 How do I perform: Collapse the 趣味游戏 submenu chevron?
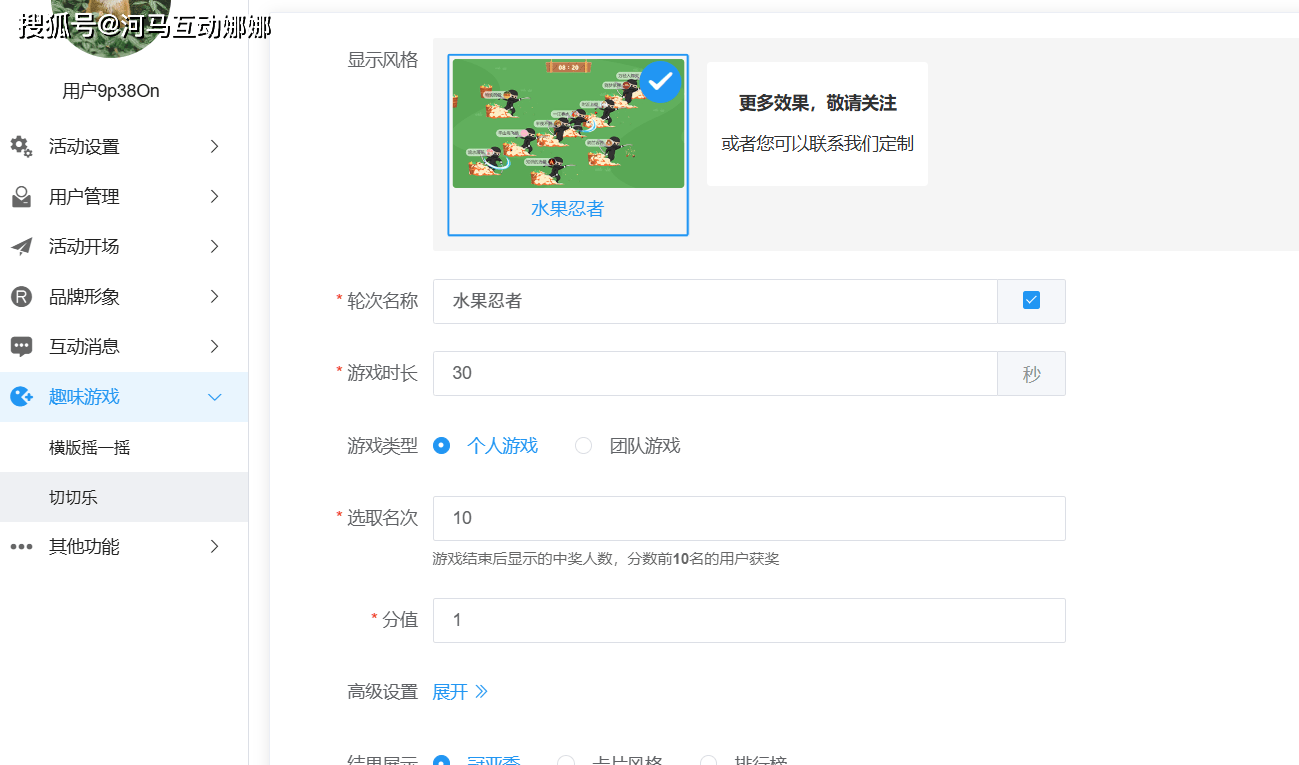click(214, 396)
